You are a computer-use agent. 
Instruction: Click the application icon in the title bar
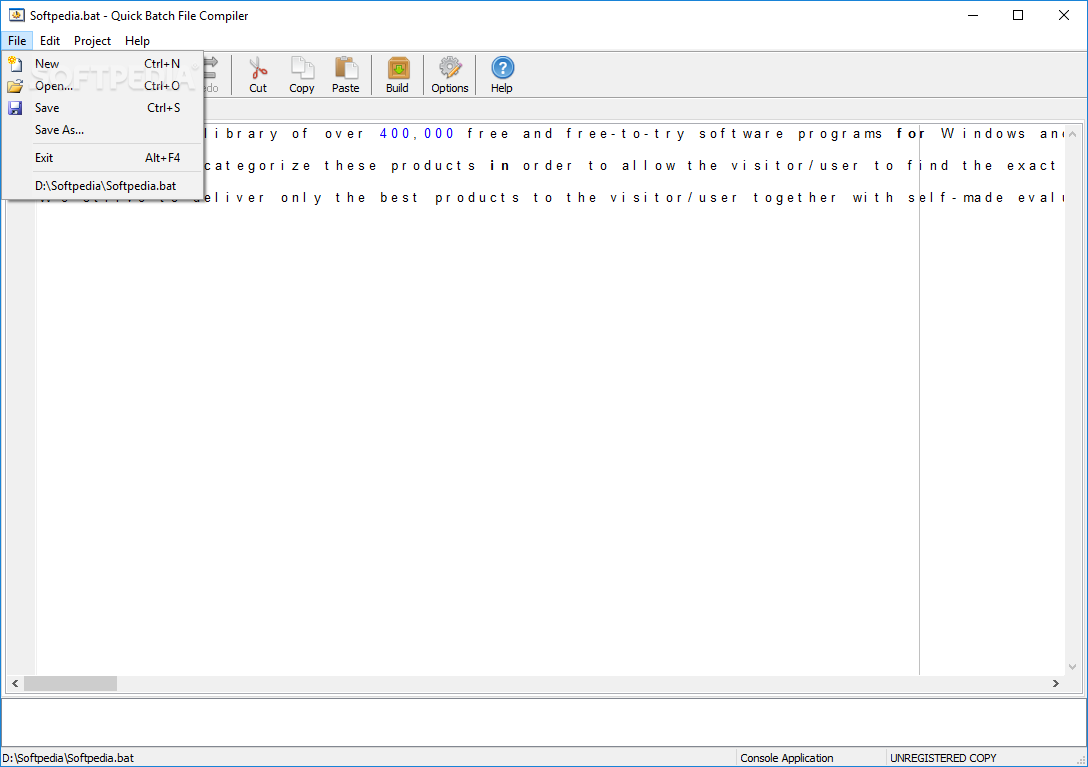point(16,15)
